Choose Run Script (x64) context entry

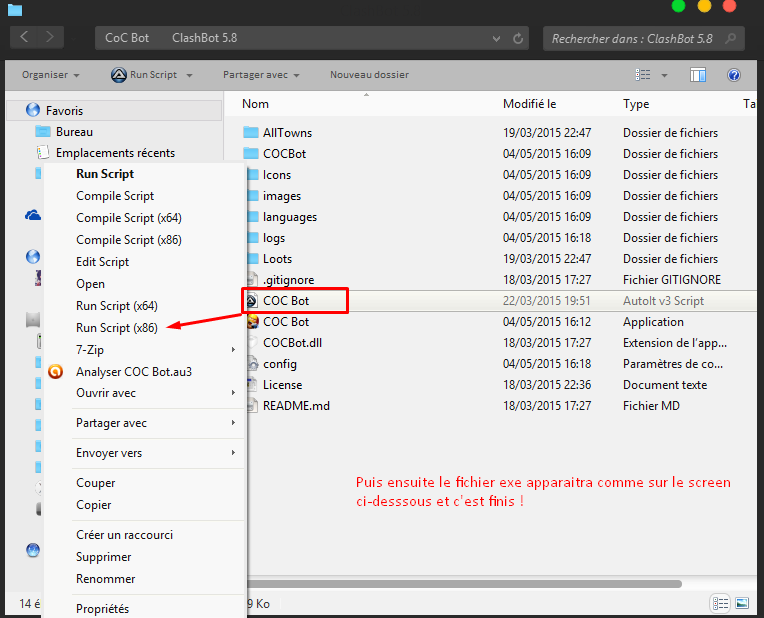[x=117, y=306]
